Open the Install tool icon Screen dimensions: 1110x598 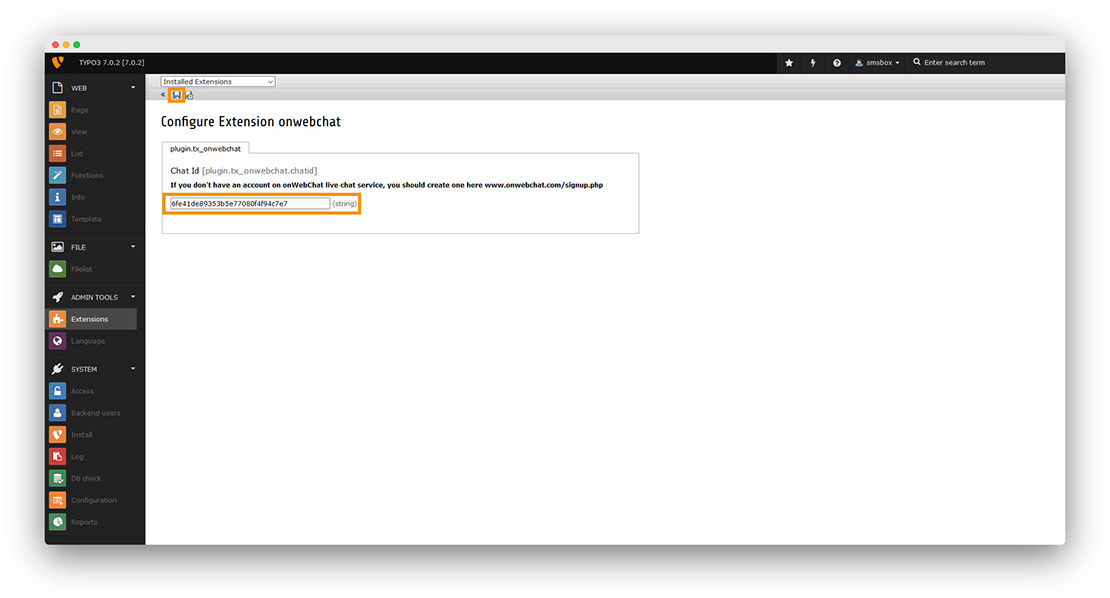(58, 434)
